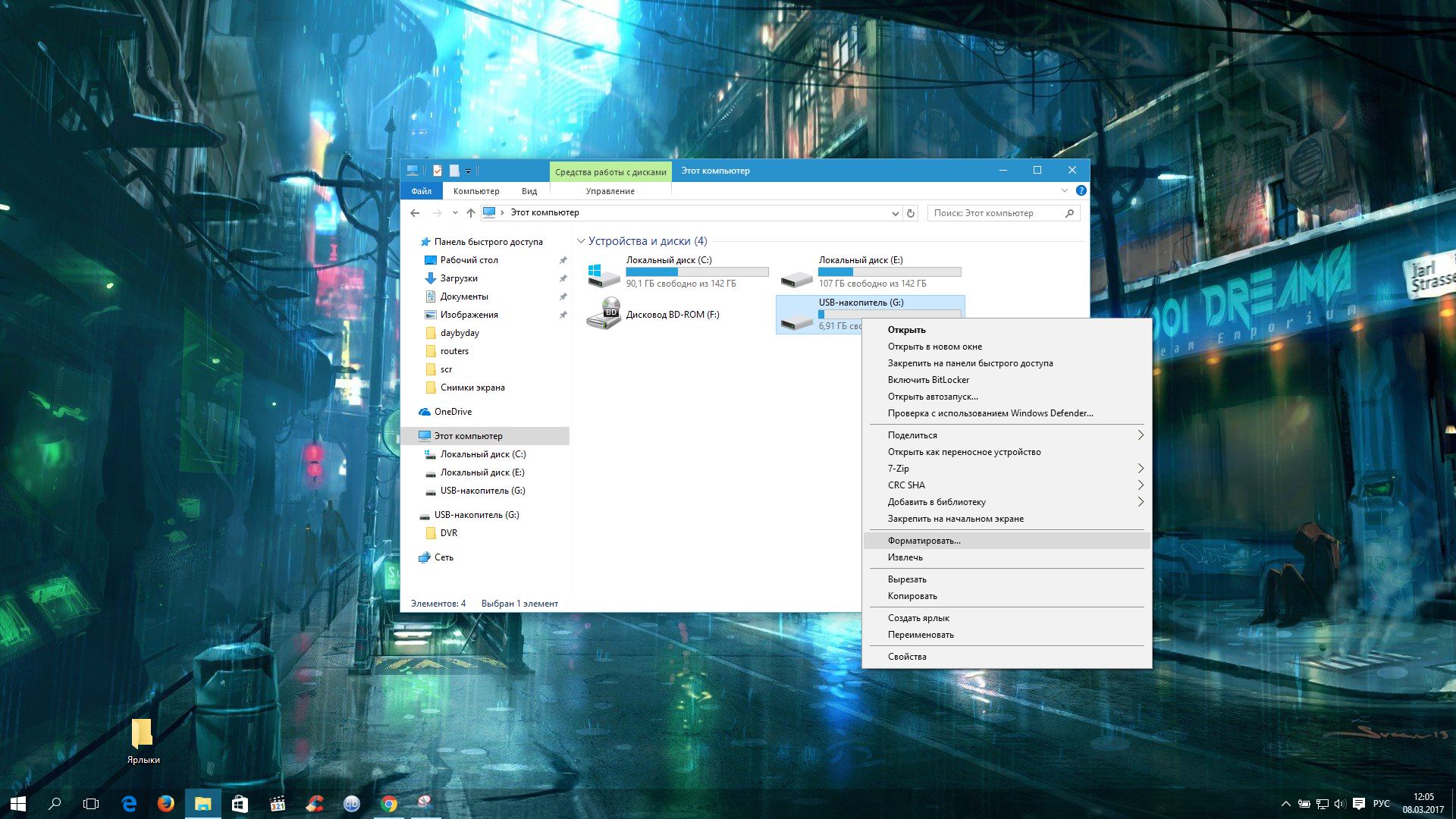Click the E: drive usage bar

890,271
